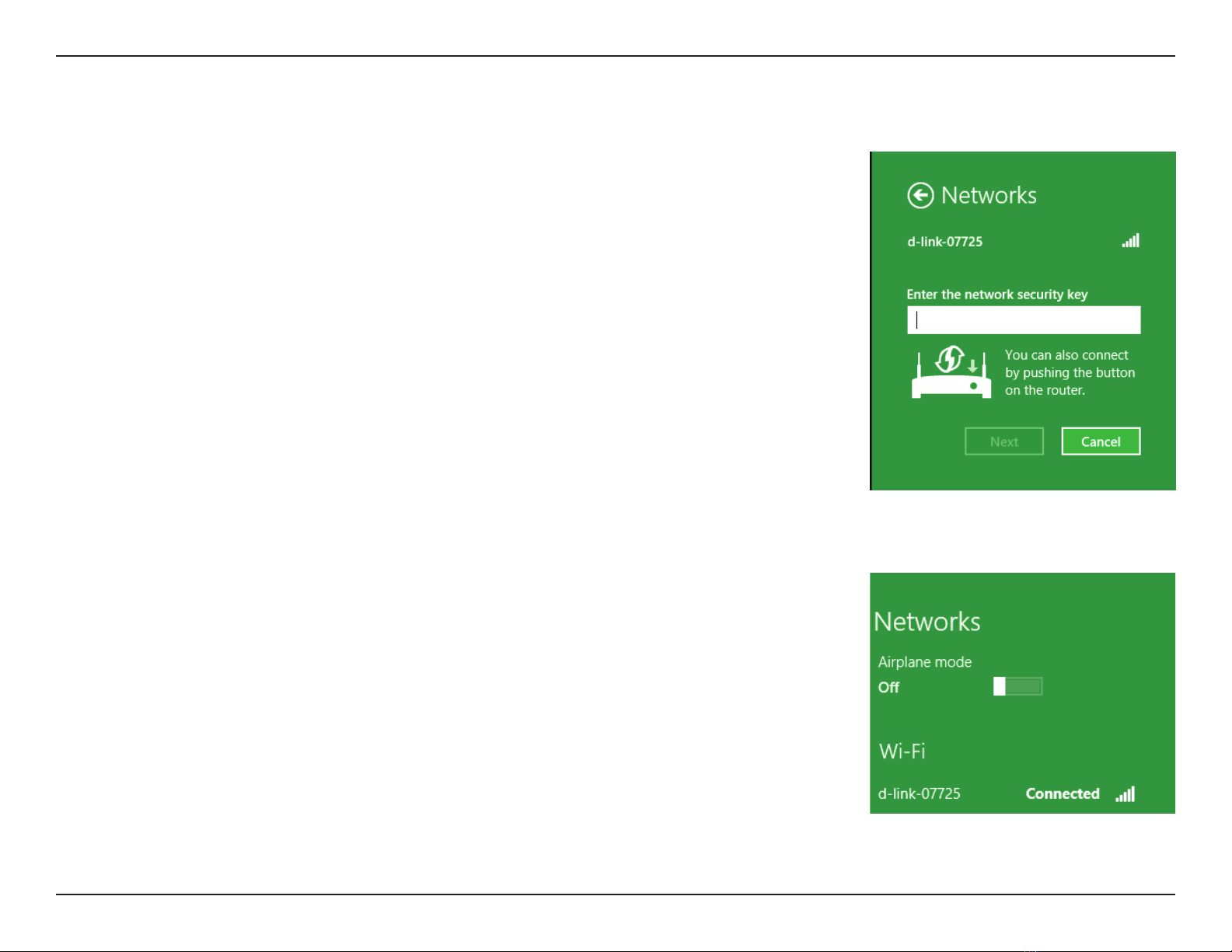Click the signal bars next to Connected
This screenshot has height=952, width=1232.
(x=1126, y=793)
